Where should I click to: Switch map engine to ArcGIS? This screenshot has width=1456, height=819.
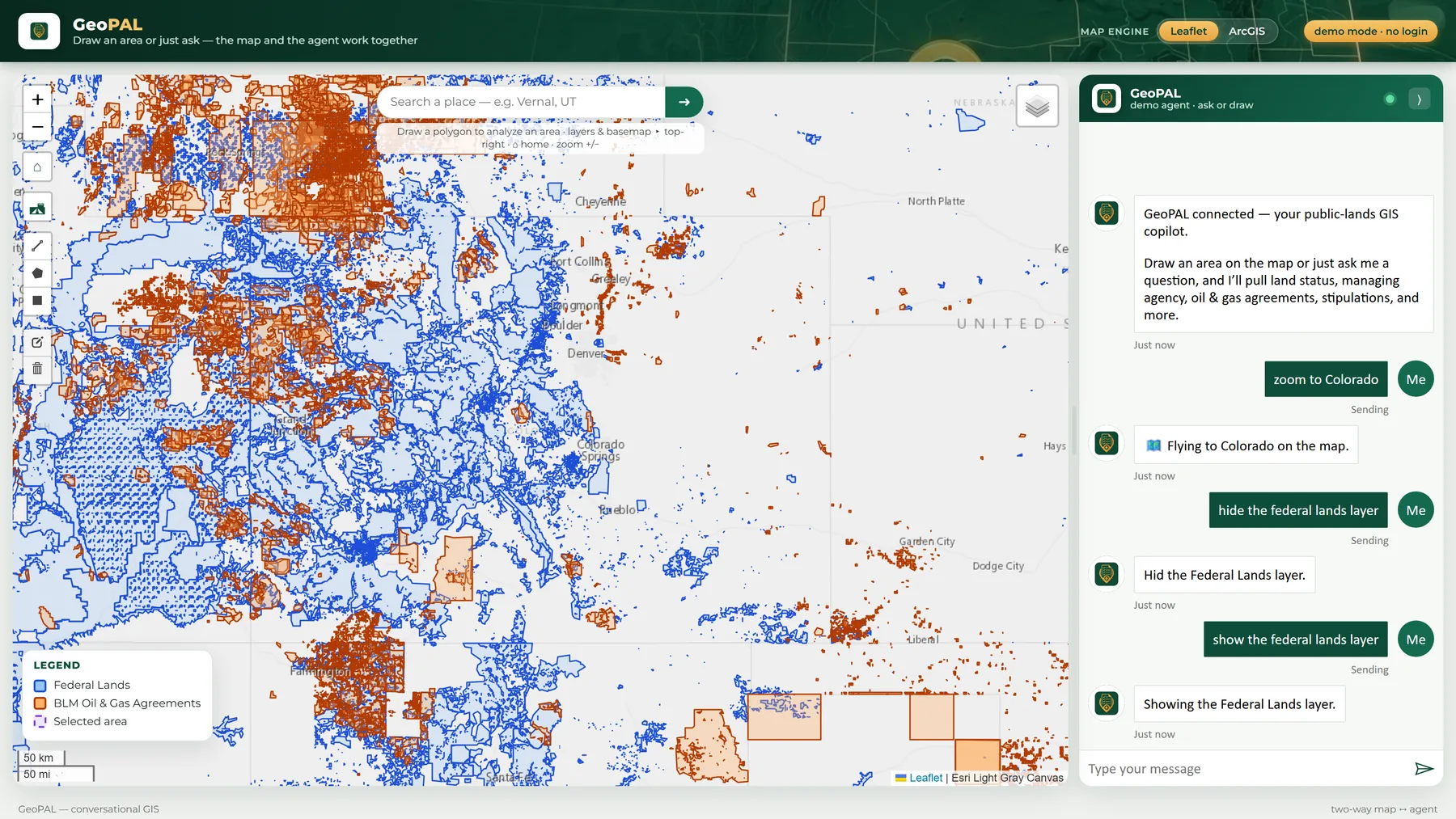(x=1246, y=32)
